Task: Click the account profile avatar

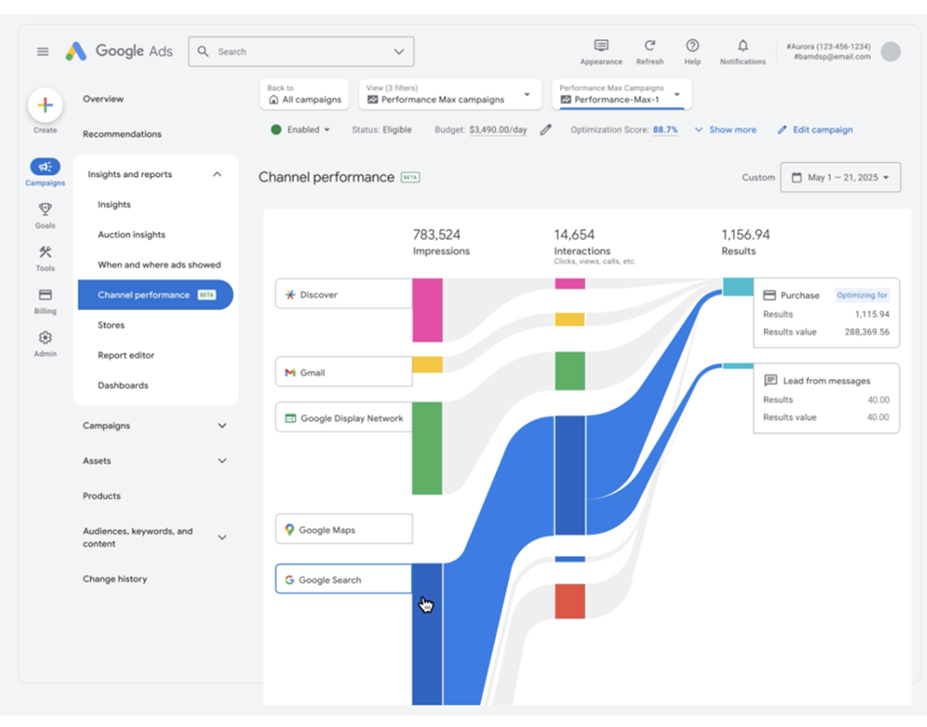Action: 890,51
